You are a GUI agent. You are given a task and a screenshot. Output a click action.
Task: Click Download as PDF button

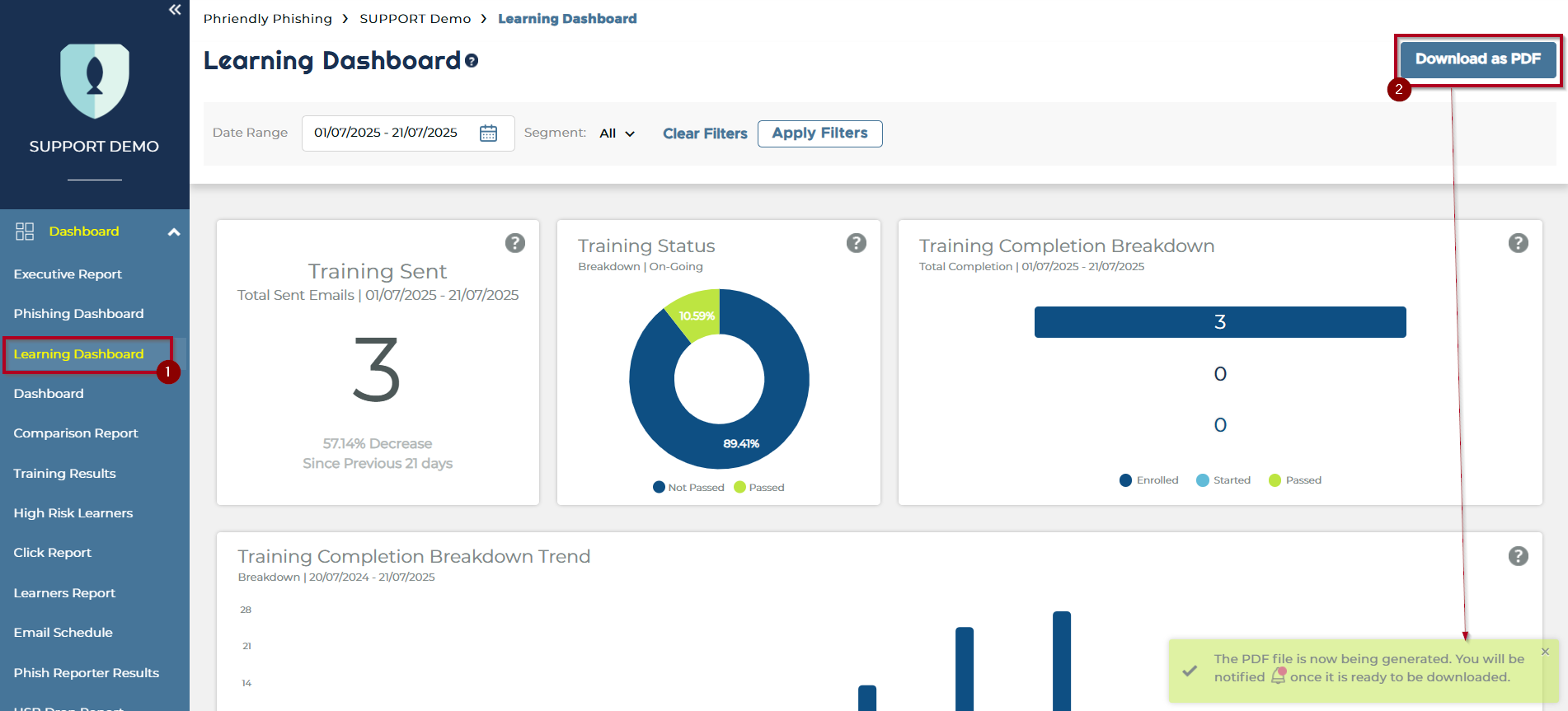tap(1477, 59)
